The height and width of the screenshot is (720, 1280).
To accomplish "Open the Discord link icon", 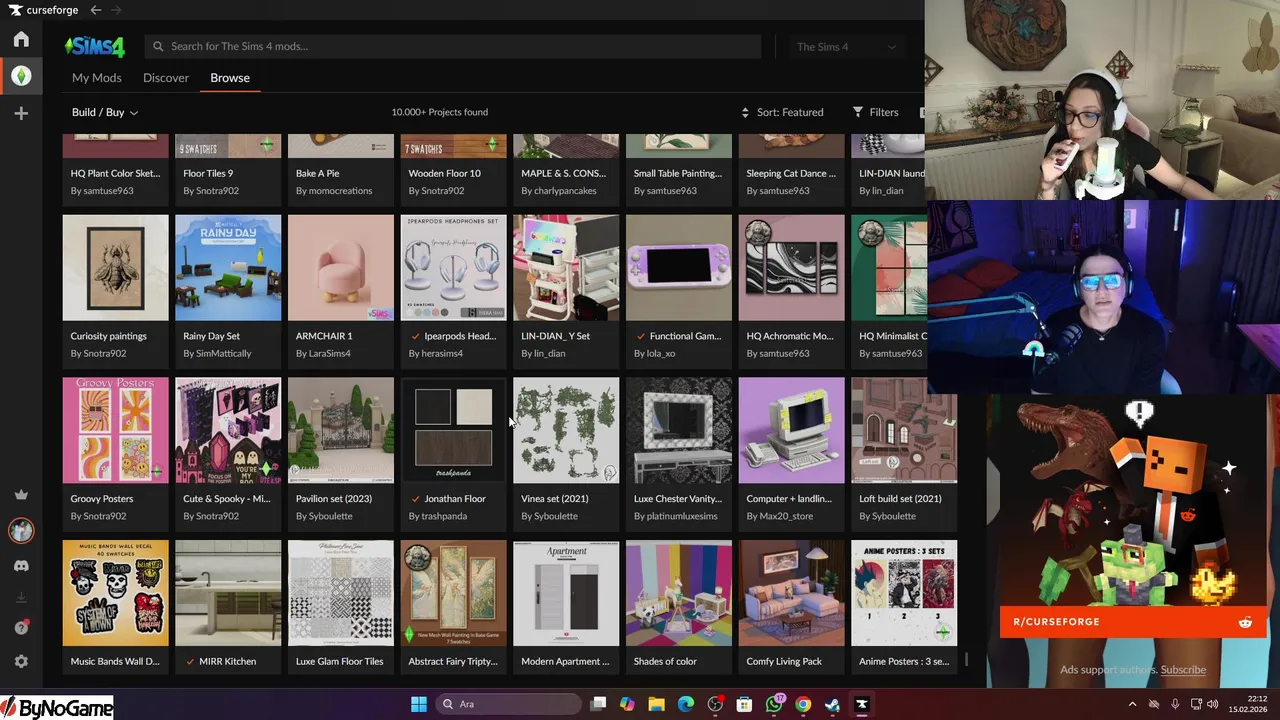I will pos(21,565).
